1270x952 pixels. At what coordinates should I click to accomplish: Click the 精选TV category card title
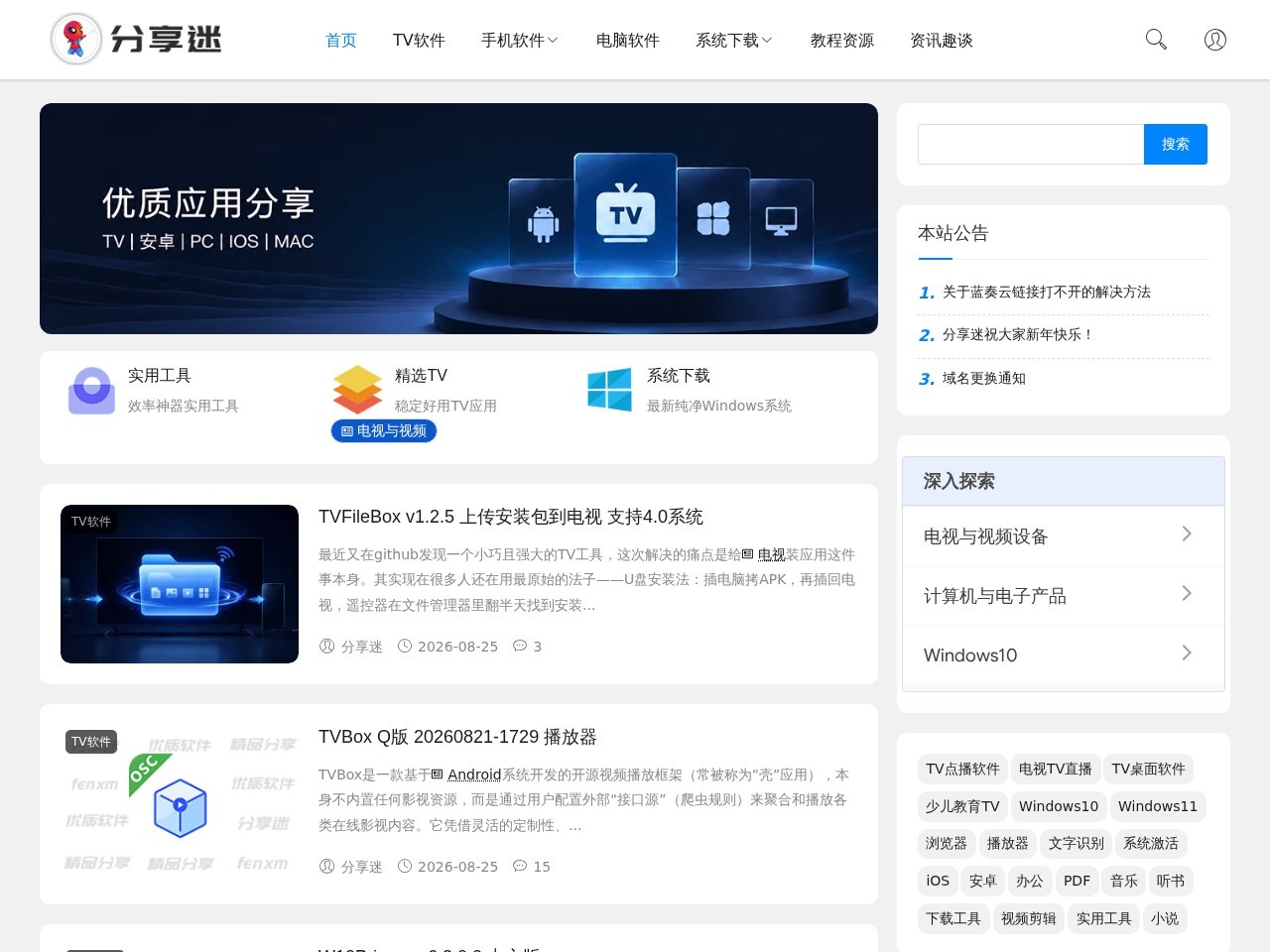click(421, 376)
